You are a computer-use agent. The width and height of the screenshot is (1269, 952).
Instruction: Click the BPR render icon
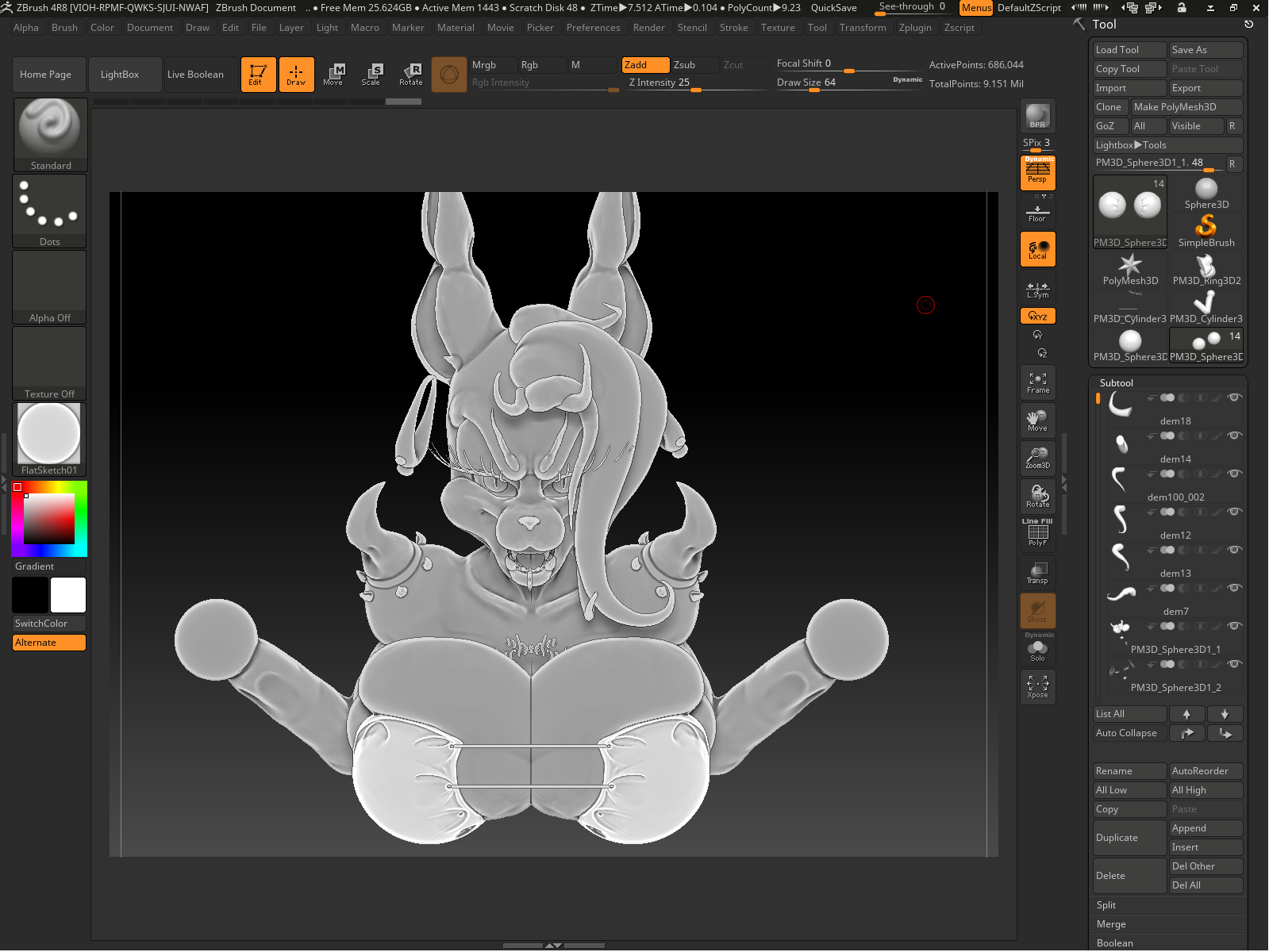(1037, 116)
